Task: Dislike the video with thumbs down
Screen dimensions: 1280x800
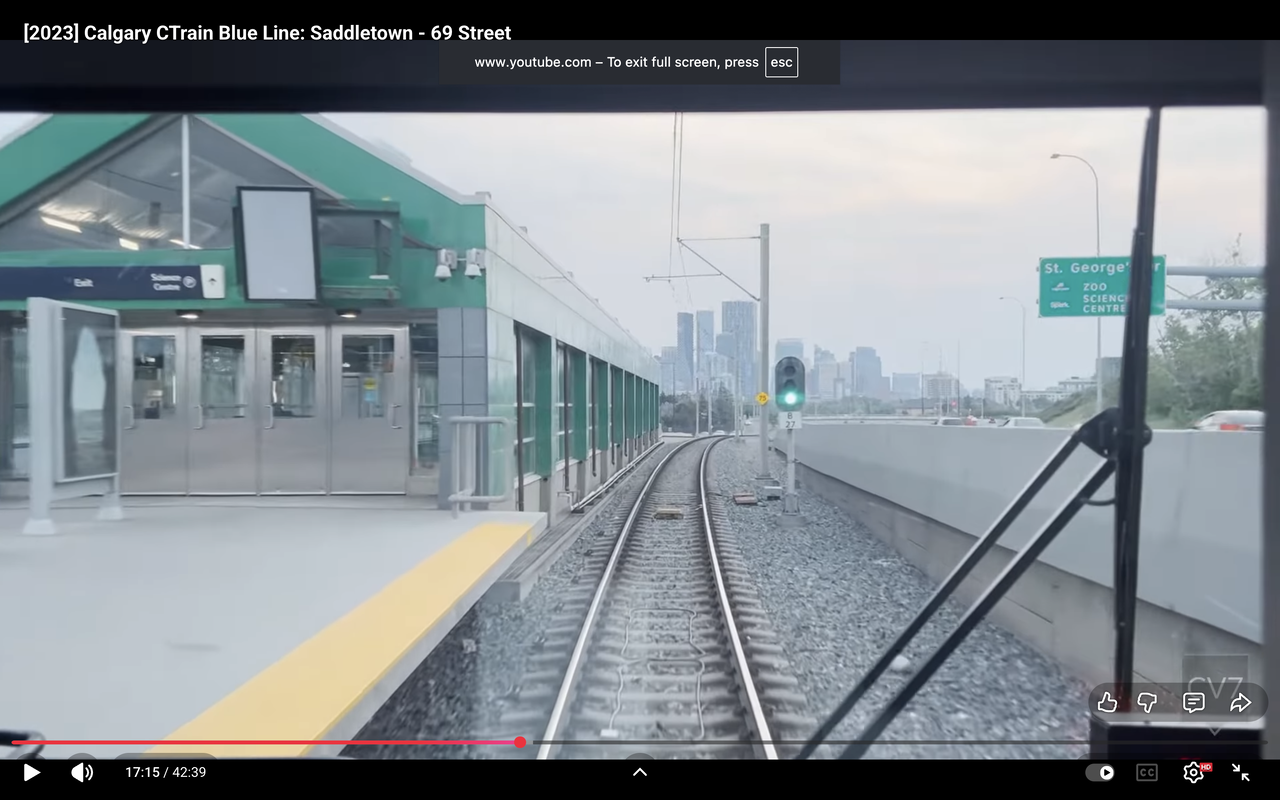Action: click(1148, 702)
